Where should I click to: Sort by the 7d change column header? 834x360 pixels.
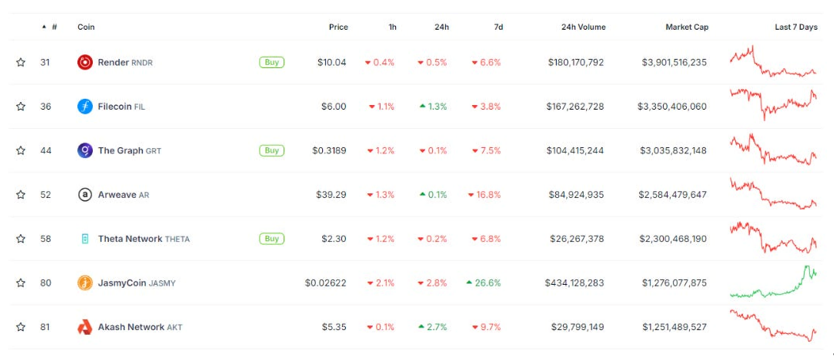point(498,27)
